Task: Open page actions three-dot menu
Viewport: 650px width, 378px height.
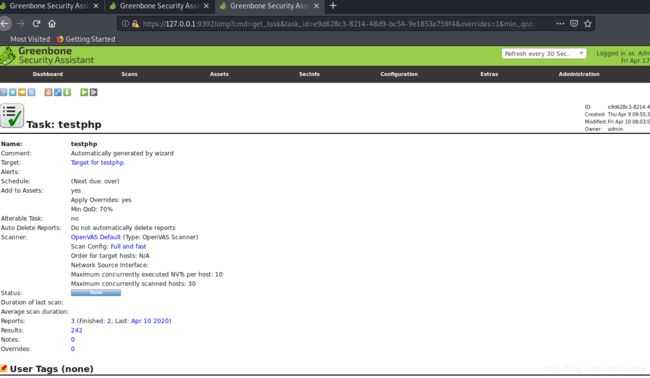Action: [560, 24]
